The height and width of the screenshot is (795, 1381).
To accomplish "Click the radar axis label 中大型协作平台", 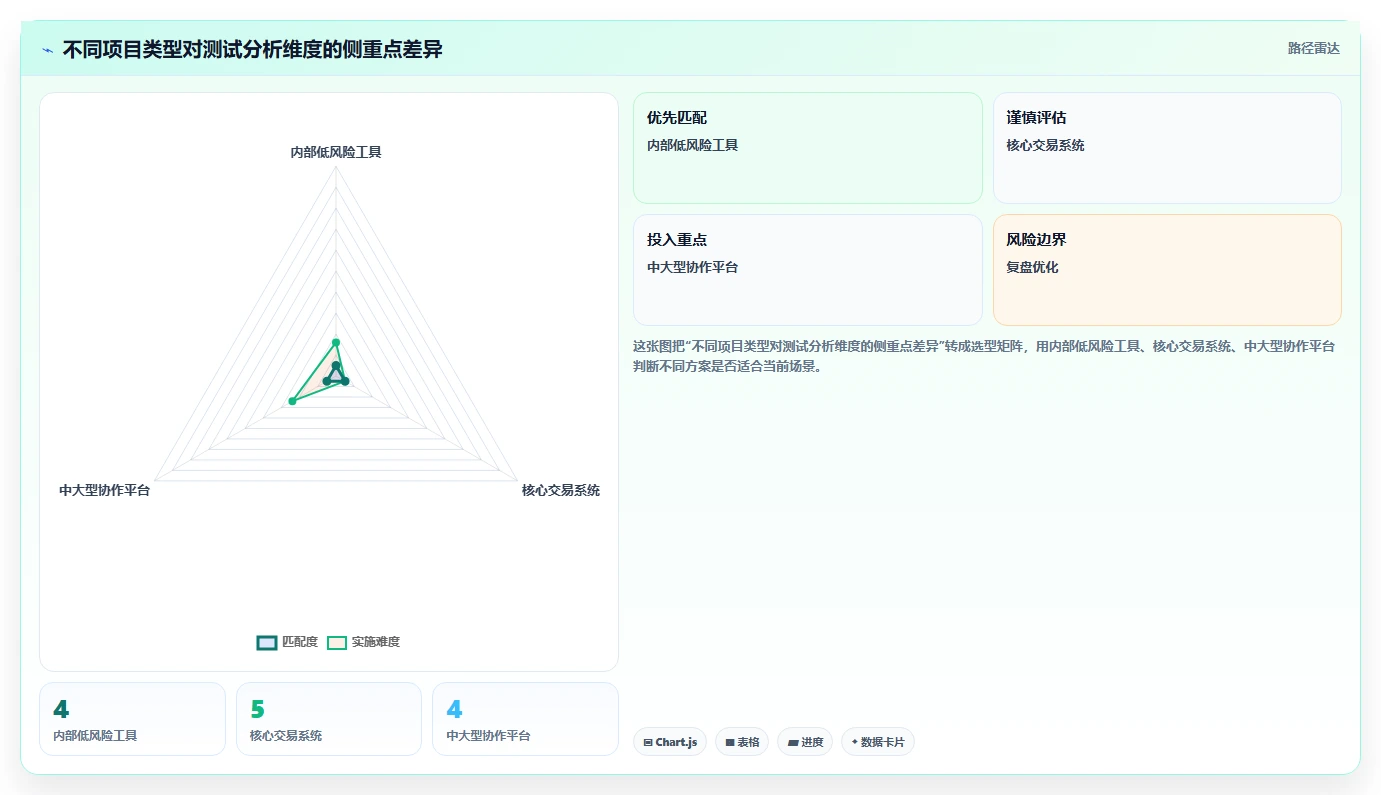I will [x=105, y=490].
